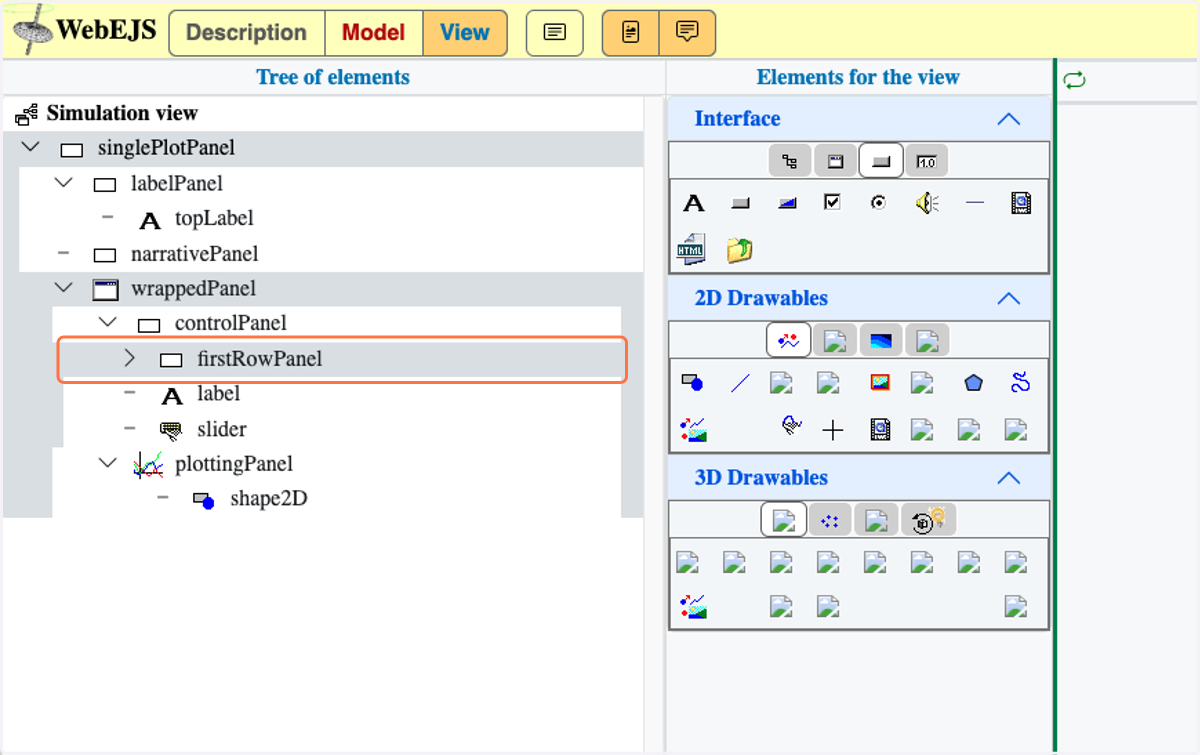Open the rotation-and-lightbulb 3D tab
The height and width of the screenshot is (755, 1200).
(x=927, y=520)
